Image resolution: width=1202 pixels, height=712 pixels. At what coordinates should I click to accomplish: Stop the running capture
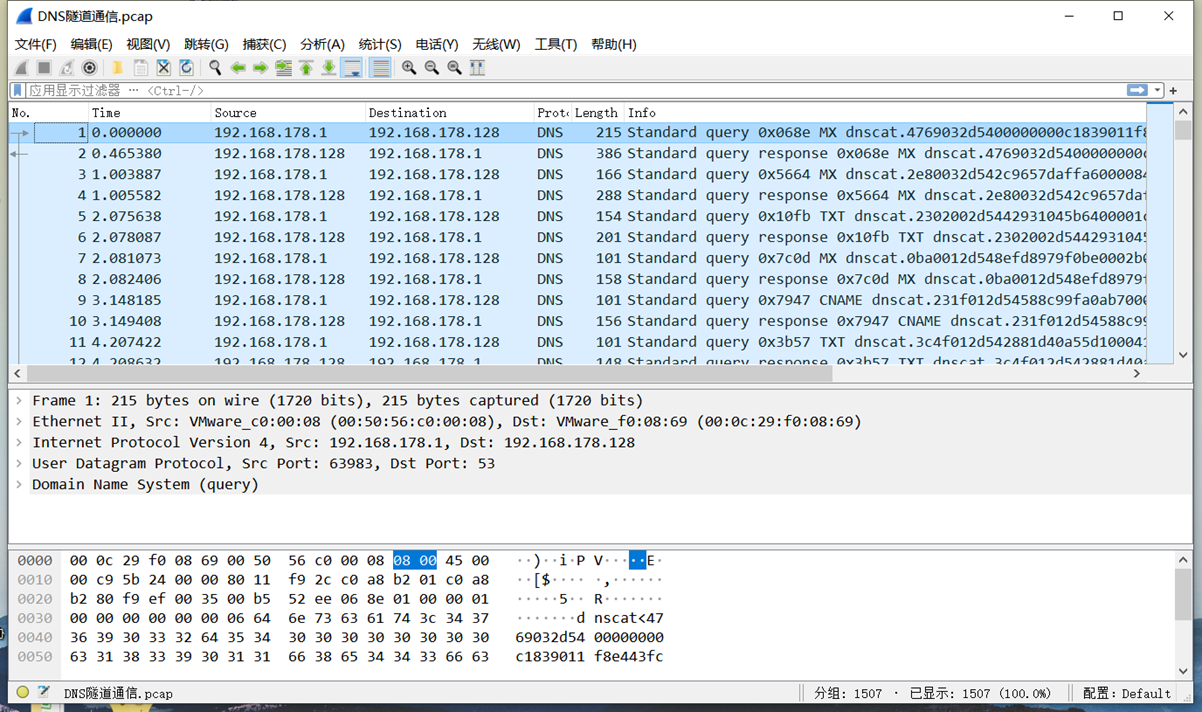click(44, 67)
